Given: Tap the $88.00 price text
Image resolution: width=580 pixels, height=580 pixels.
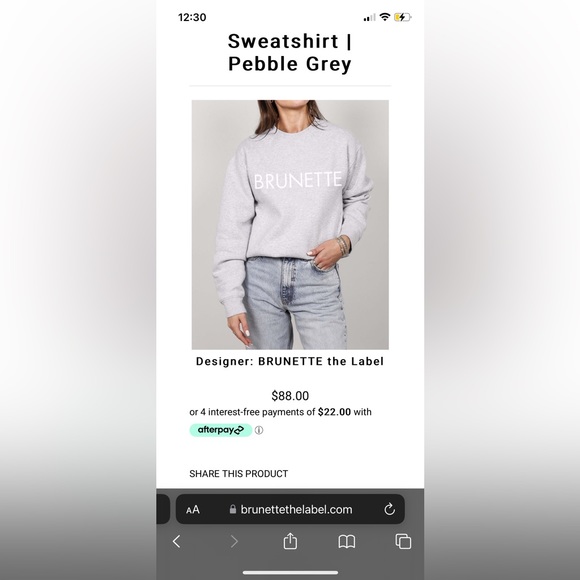Looking at the screenshot, I should point(290,396).
